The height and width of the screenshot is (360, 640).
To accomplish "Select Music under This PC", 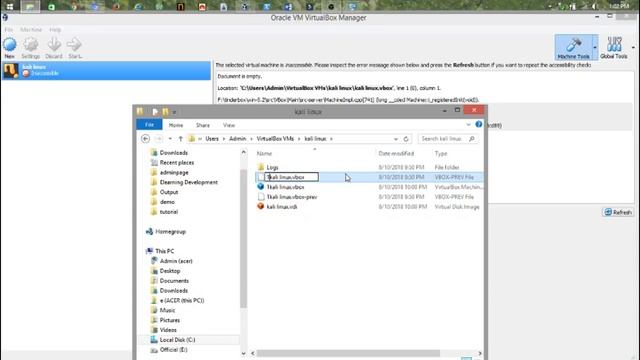I will [x=167, y=310].
